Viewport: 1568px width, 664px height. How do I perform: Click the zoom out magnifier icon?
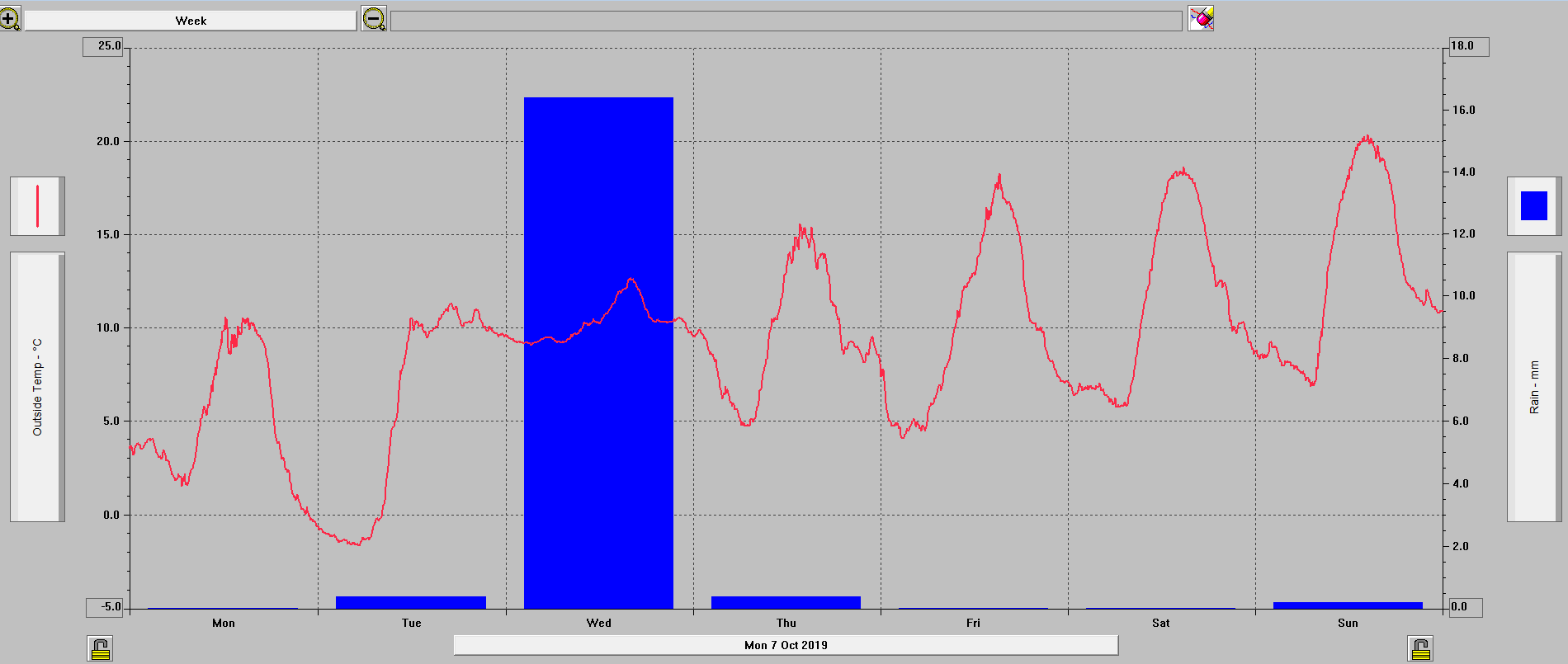click(x=374, y=19)
